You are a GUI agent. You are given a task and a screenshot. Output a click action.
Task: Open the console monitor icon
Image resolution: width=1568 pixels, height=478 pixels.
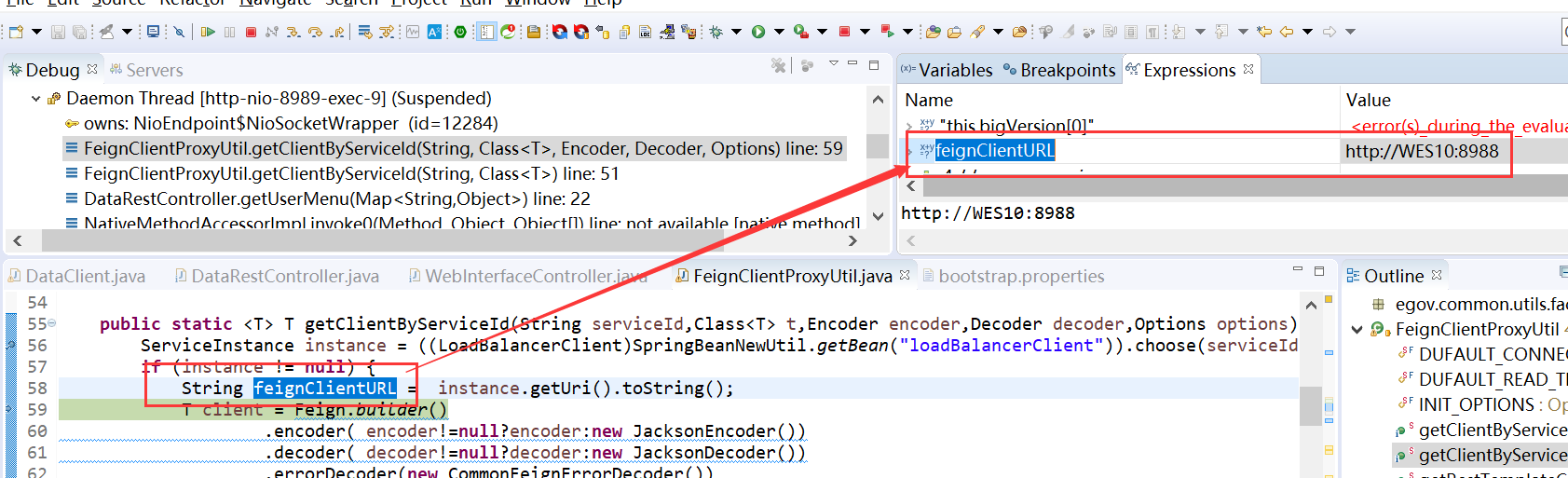point(153,32)
